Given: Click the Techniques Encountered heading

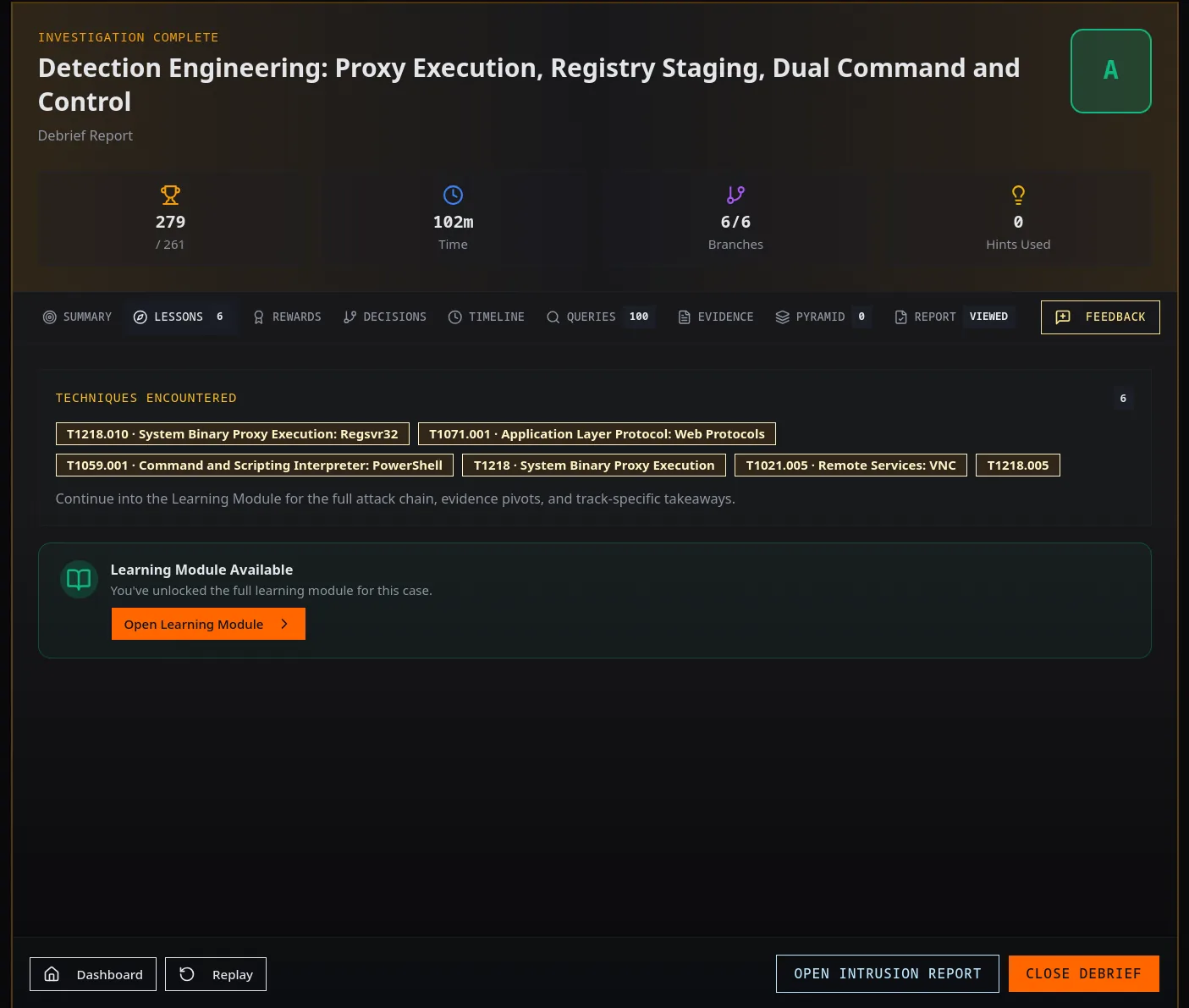Looking at the screenshot, I should (x=146, y=398).
